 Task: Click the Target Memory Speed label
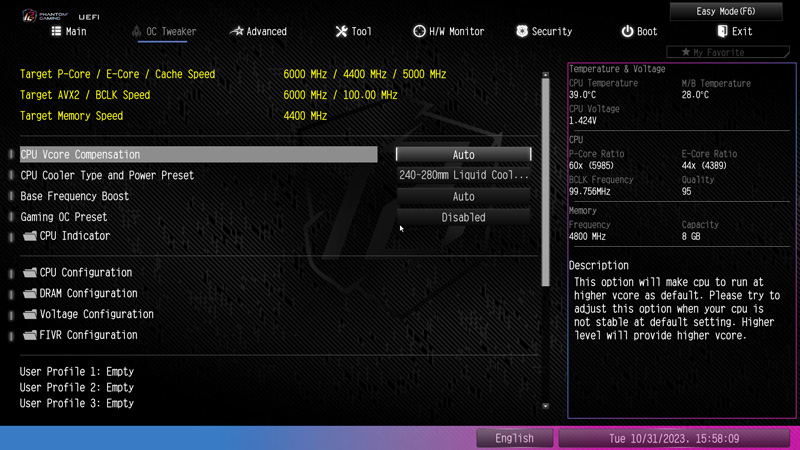(x=71, y=116)
